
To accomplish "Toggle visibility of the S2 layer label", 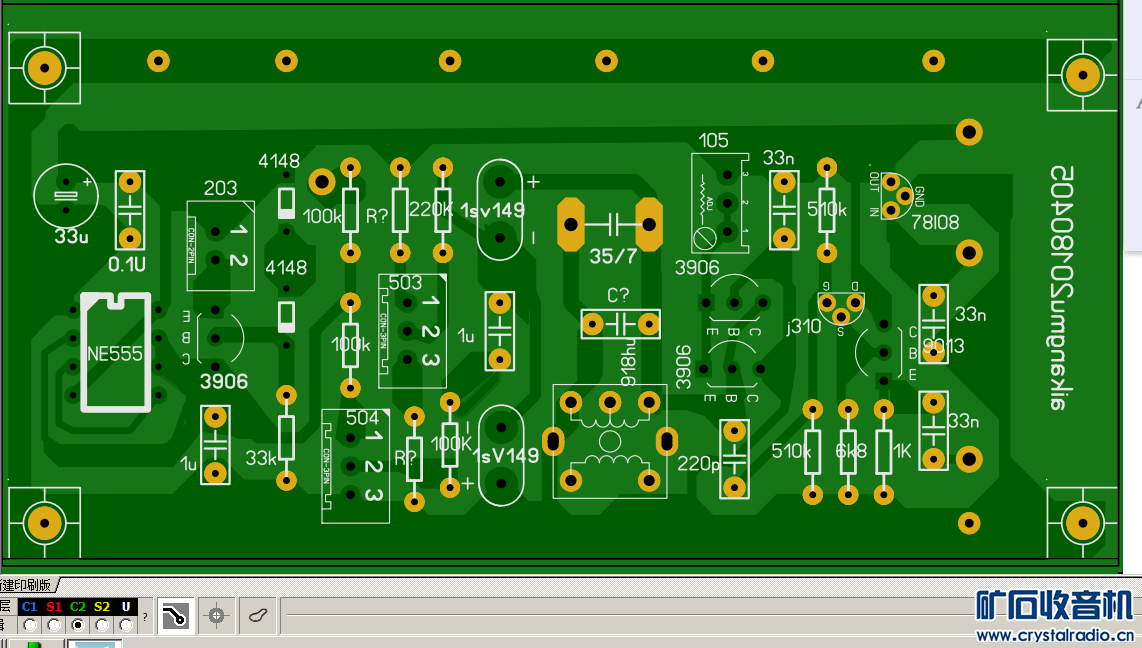I will coord(102,606).
